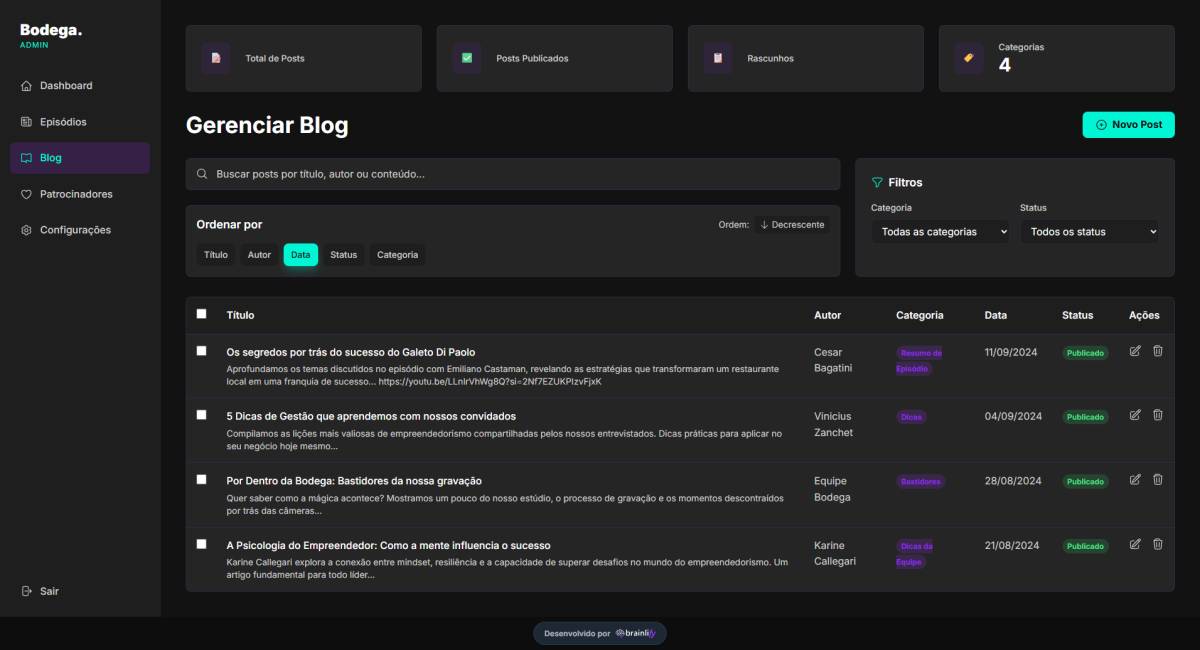
Task: Click Publicado badge for 04/09/2024 post
Action: point(1085,417)
